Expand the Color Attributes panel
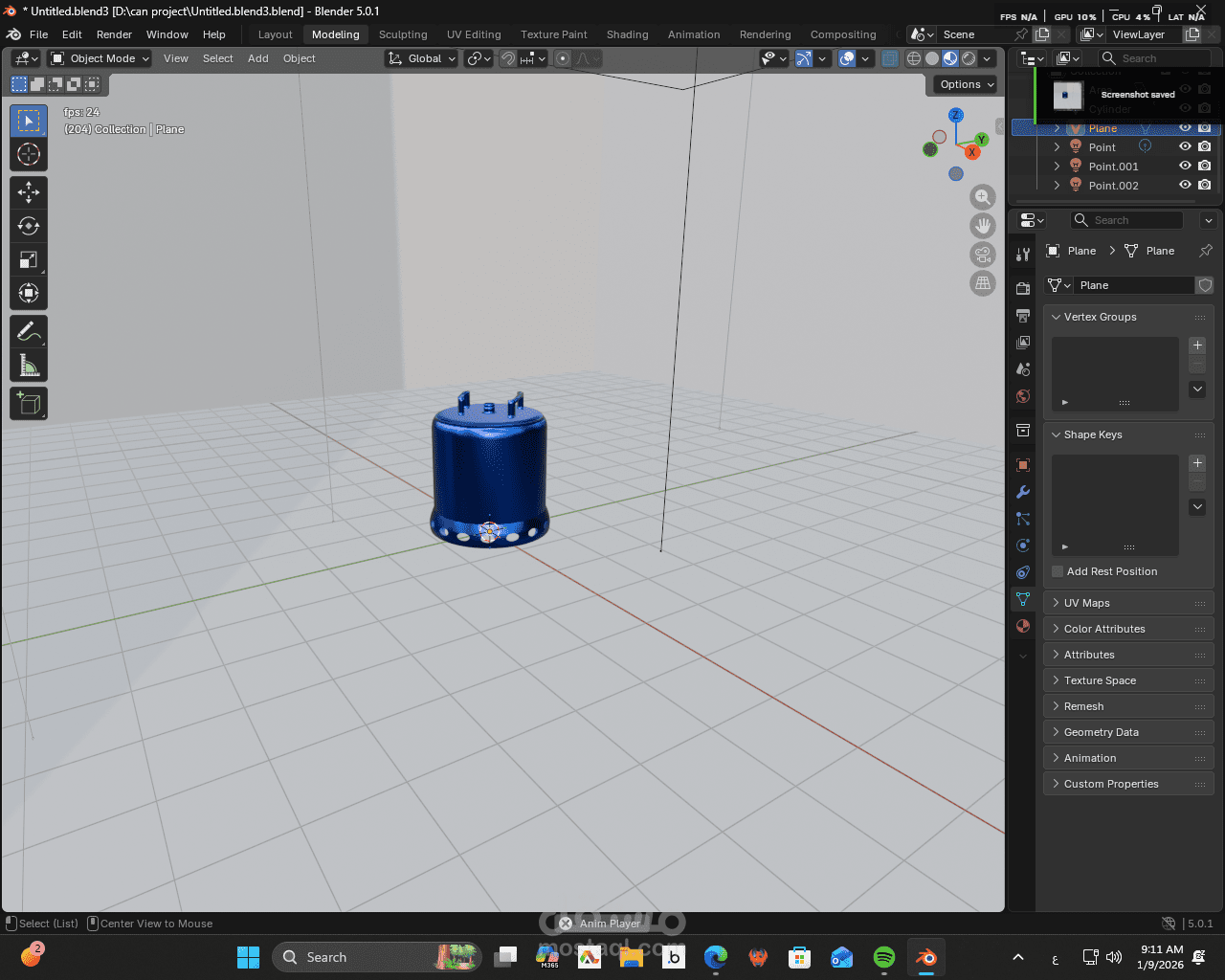The height and width of the screenshot is (980, 1225). pos(1127,629)
